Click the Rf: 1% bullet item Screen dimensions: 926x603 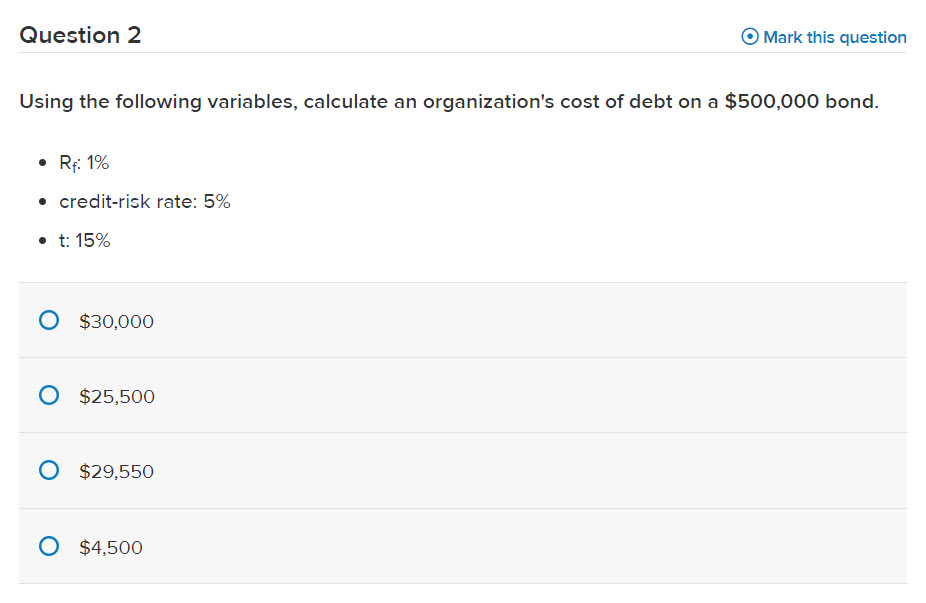pos(85,162)
